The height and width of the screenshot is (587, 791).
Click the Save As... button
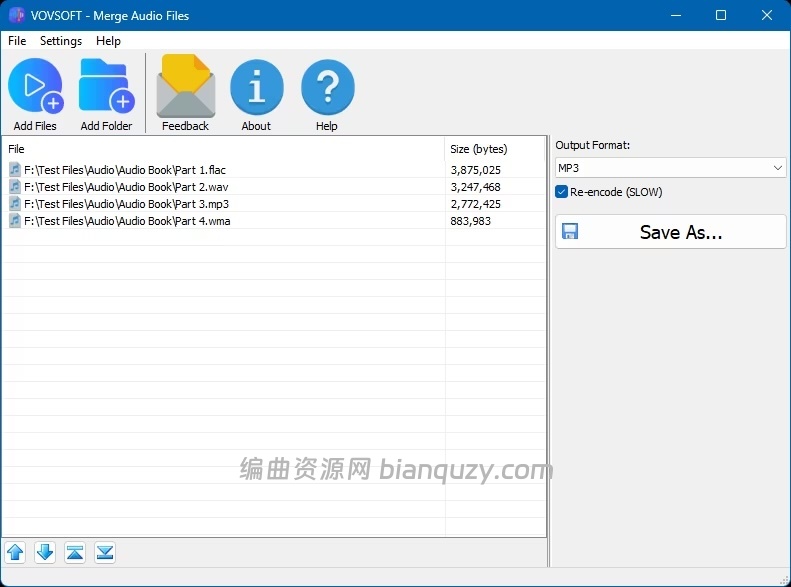click(x=671, y=232)
